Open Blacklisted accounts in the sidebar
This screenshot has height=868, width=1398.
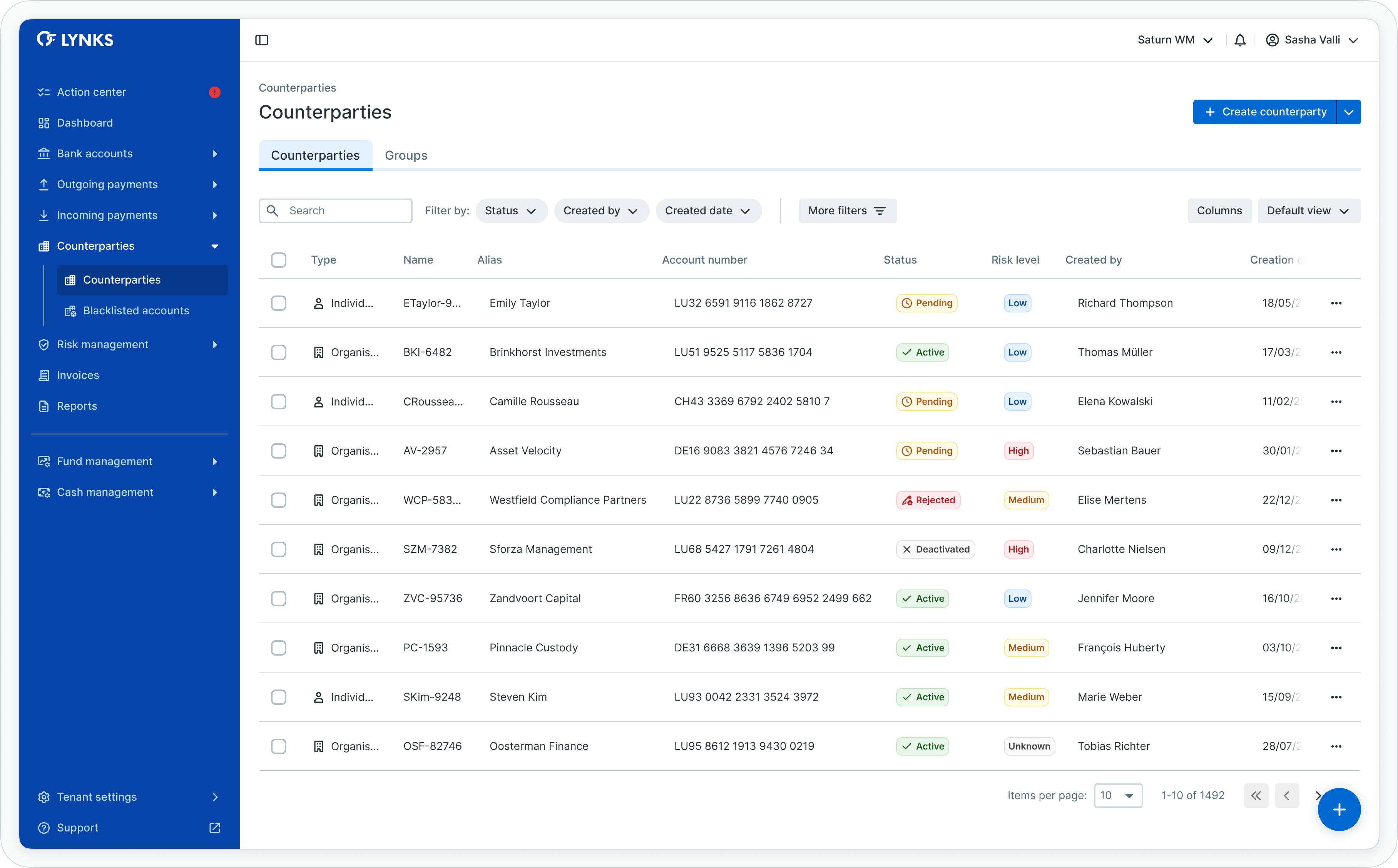click(135, 310)
